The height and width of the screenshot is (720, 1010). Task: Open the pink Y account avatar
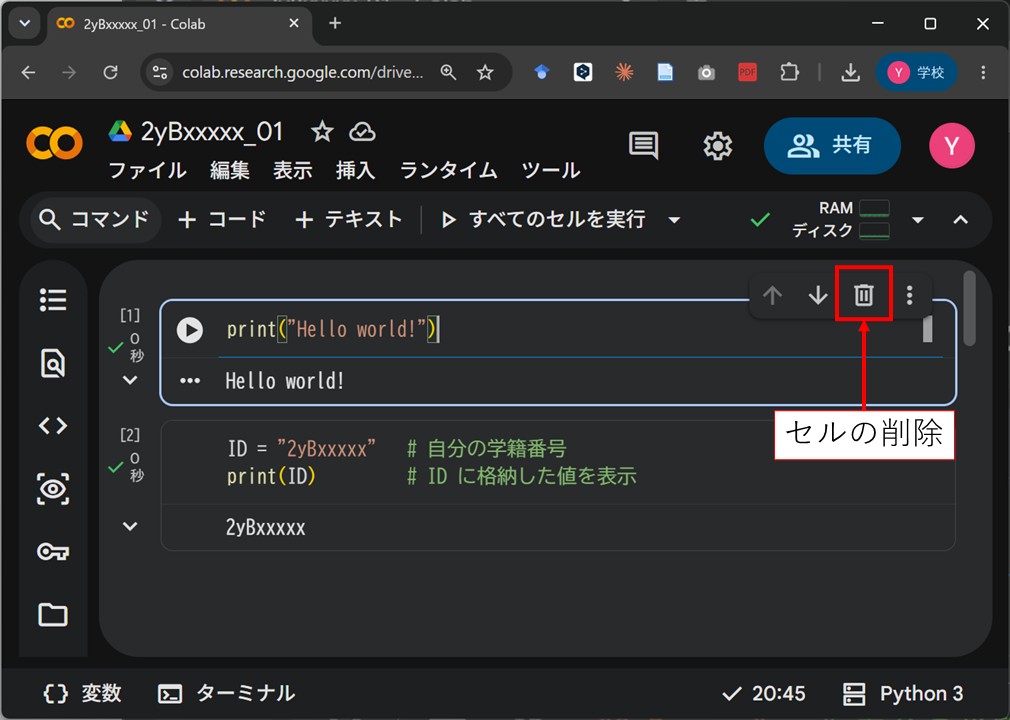tap(951, 146)
